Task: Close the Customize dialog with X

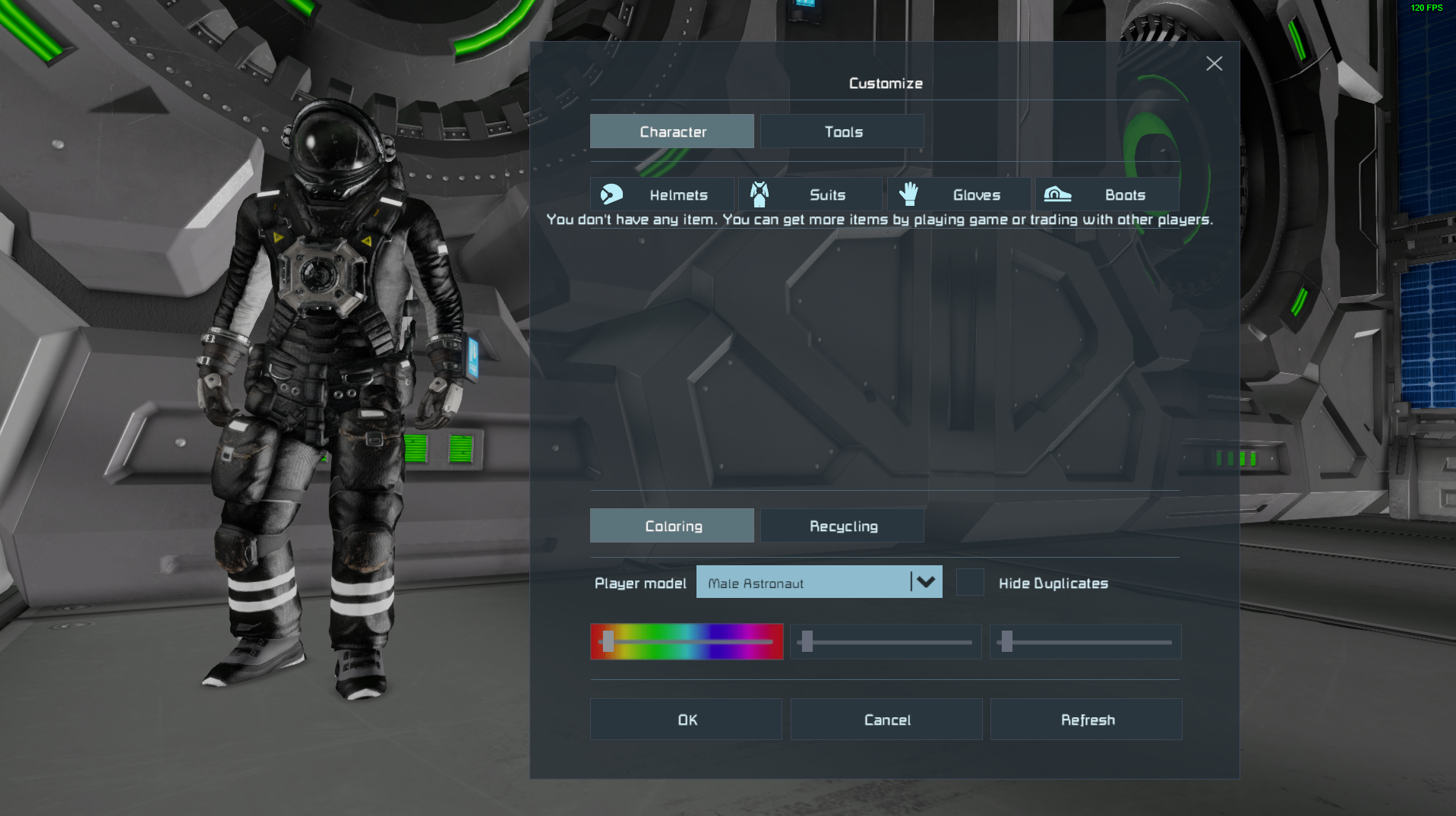Action: 1214,64
